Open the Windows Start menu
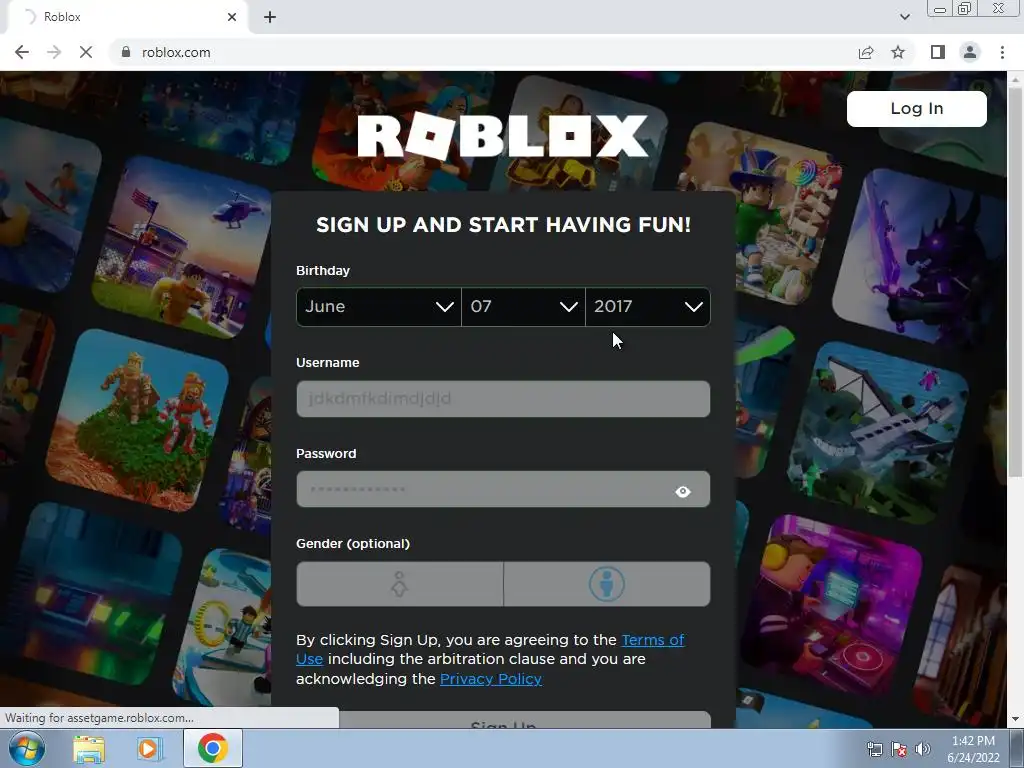The width and height of the screenshot is (1024, 768). pyautogui.click(x=27, y=748)
